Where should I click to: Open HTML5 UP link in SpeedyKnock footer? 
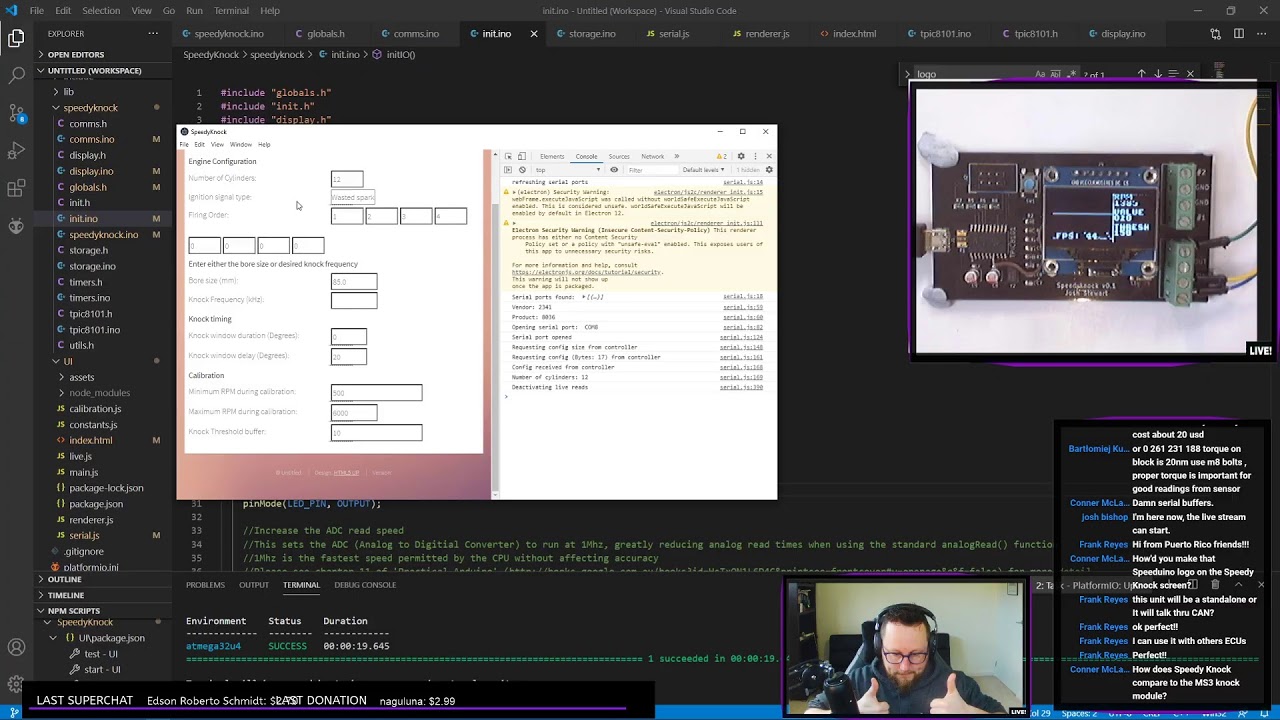click(x=346, y=473)
